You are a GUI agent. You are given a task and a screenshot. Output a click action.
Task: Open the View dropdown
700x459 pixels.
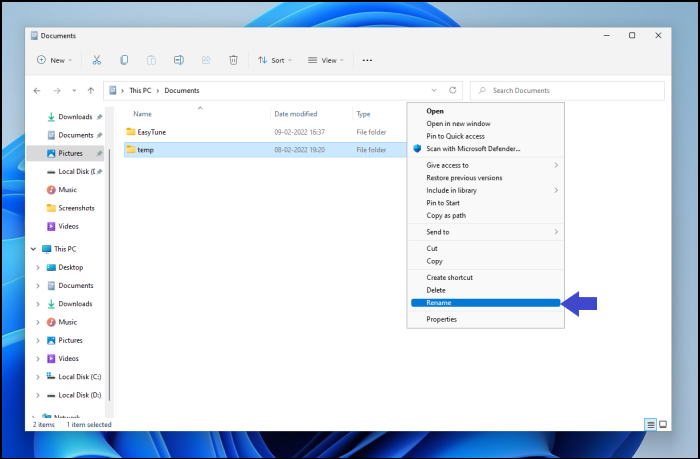(x=325, y=60)
